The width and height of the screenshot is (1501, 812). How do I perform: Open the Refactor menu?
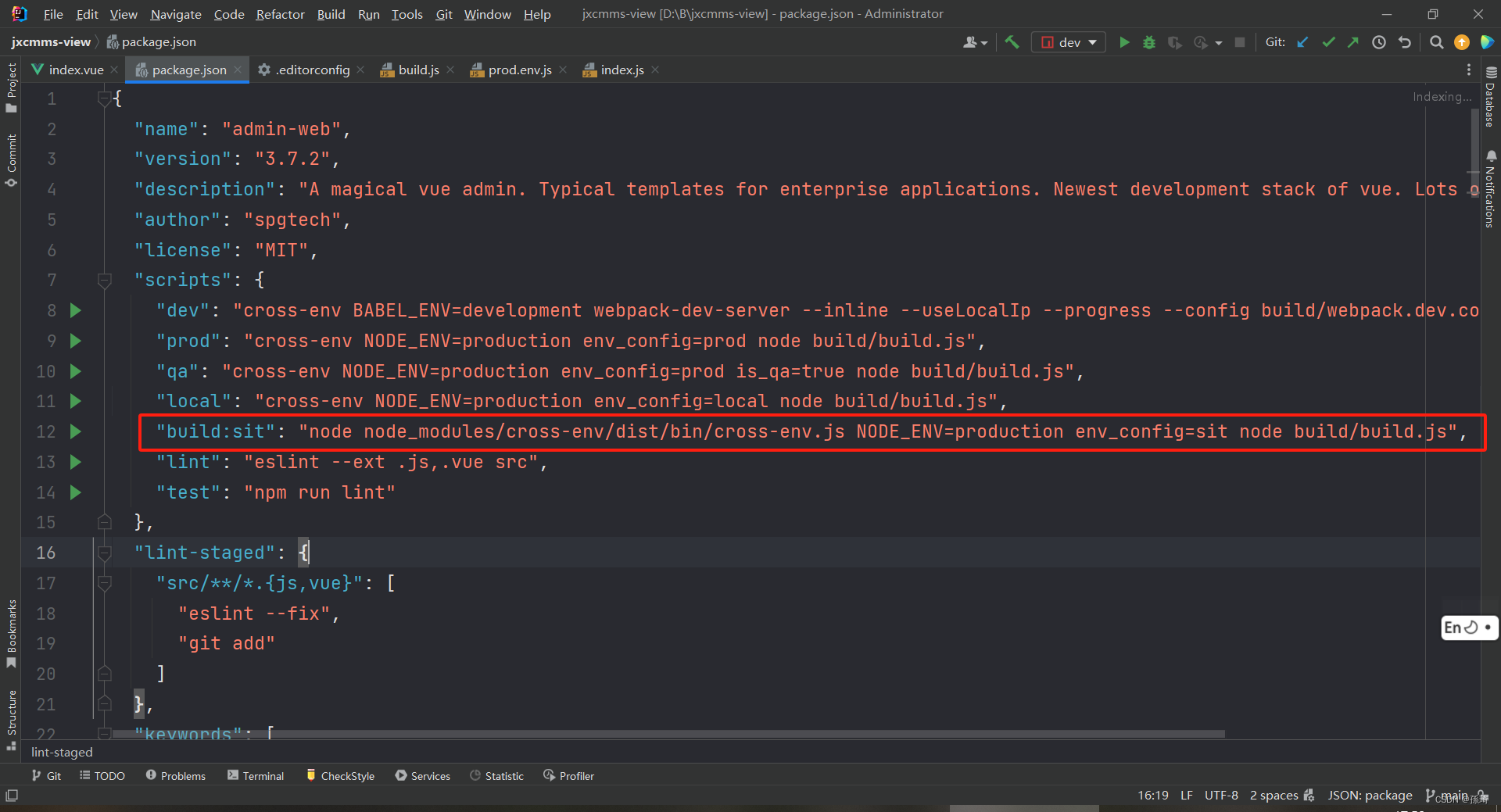tap(279, 14)
